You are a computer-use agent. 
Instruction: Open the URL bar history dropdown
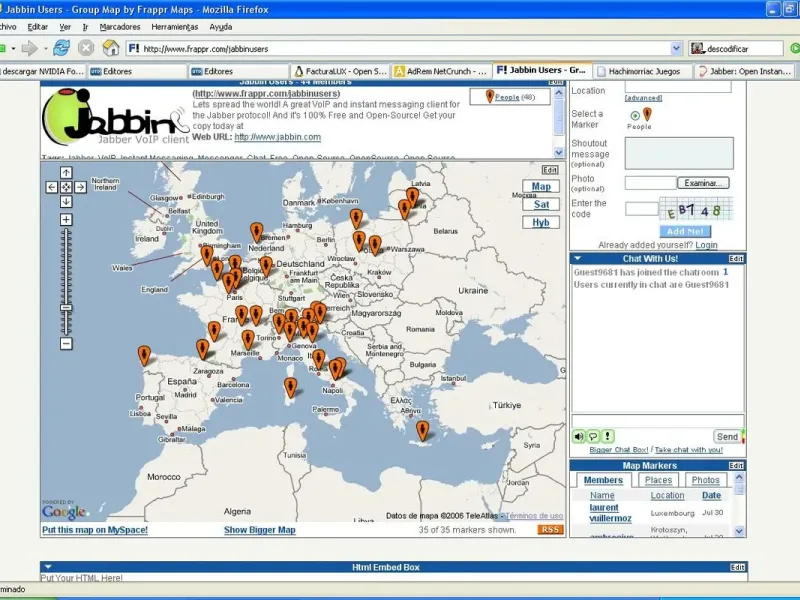pyautogui.click(x=675, y=48)
